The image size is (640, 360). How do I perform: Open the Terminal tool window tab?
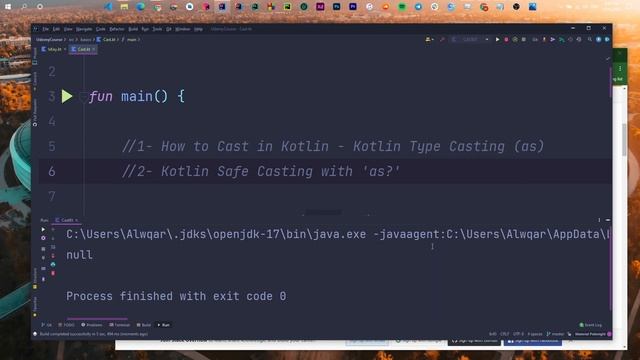pos(120,325)
